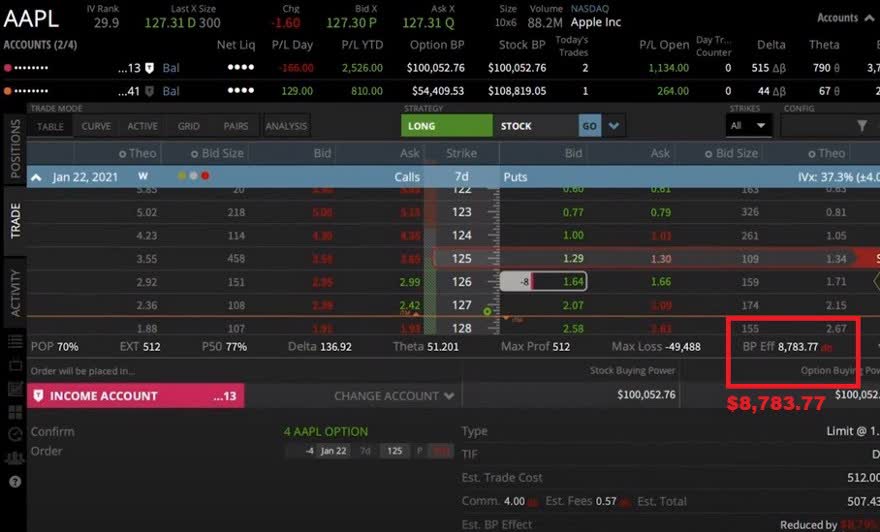
Task: Click the pink dot beside the ...13 account
Action: pos(7,68)
